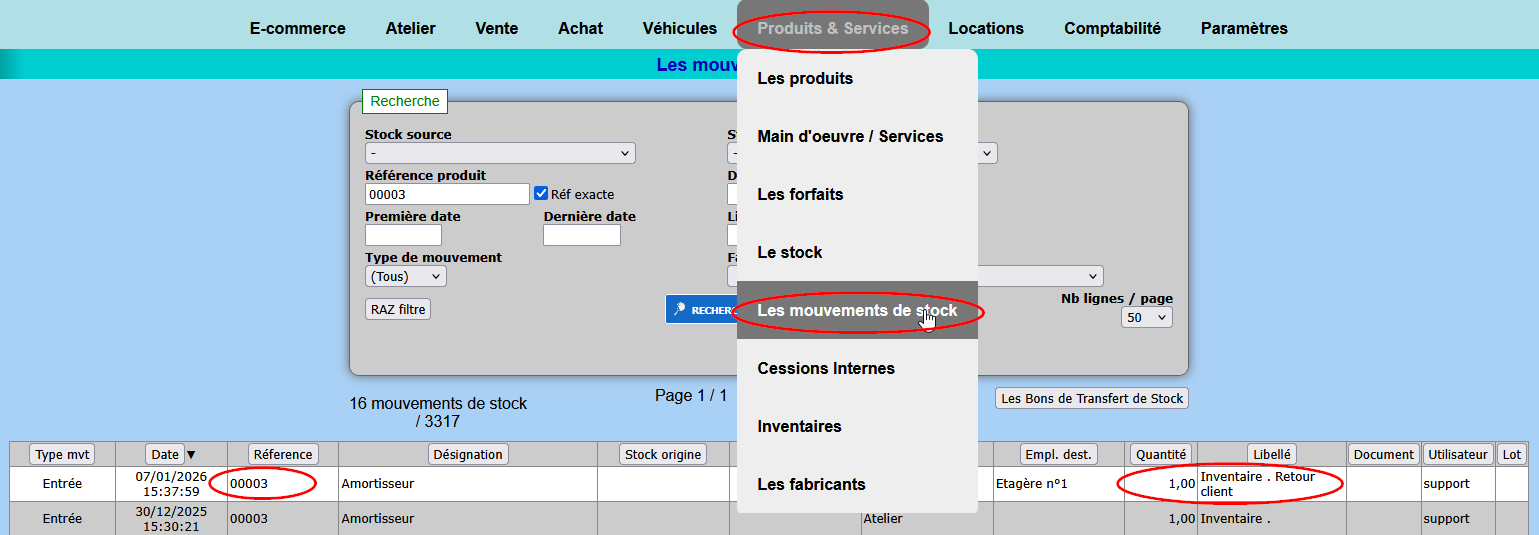The image size is (1539, 535).
Task: Select Les fabricants menu item
Action: click(811, 484)
